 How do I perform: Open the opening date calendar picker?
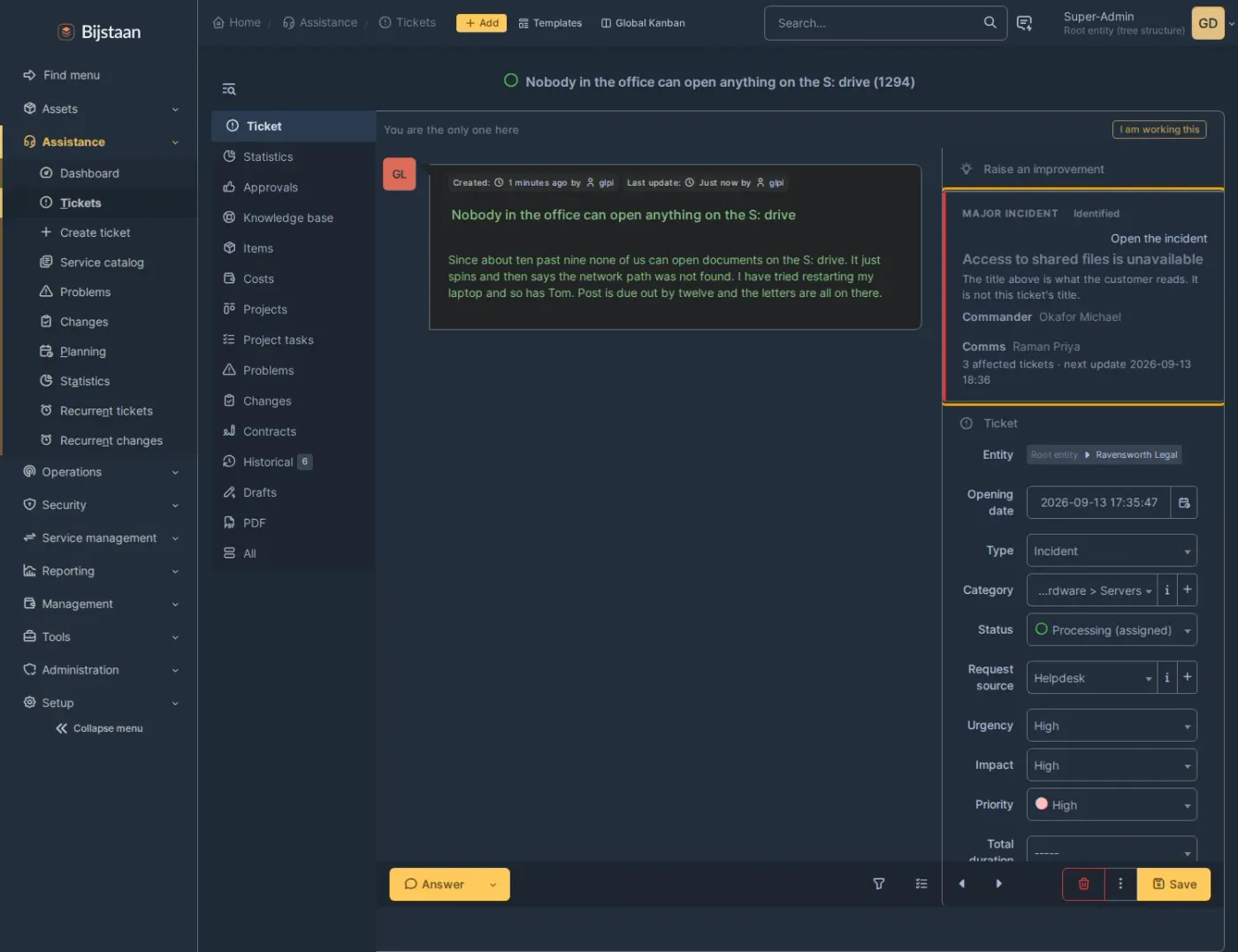click(1183, 502)
